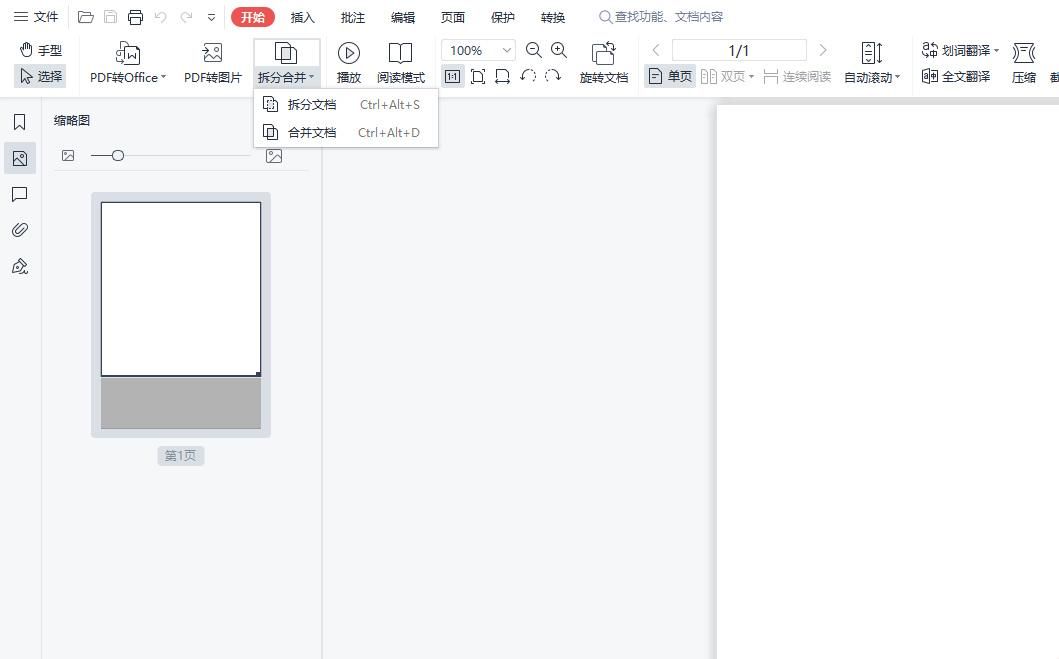Click the zoom in magnifier

pos(559,50)
